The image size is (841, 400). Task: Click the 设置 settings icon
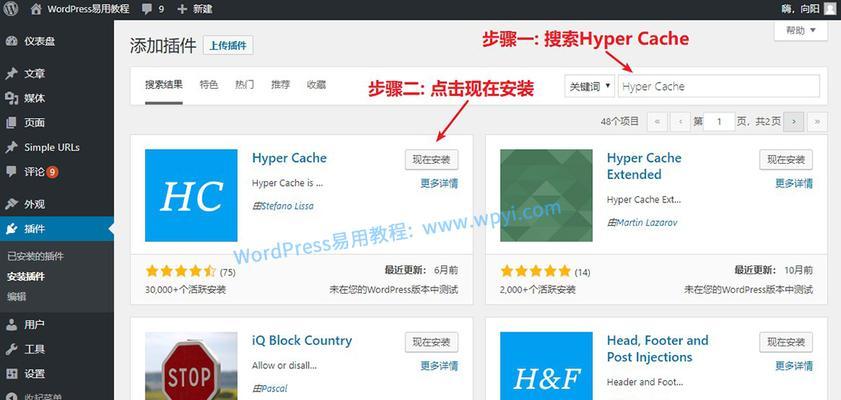pyautogui.click(x=11, y=374)
